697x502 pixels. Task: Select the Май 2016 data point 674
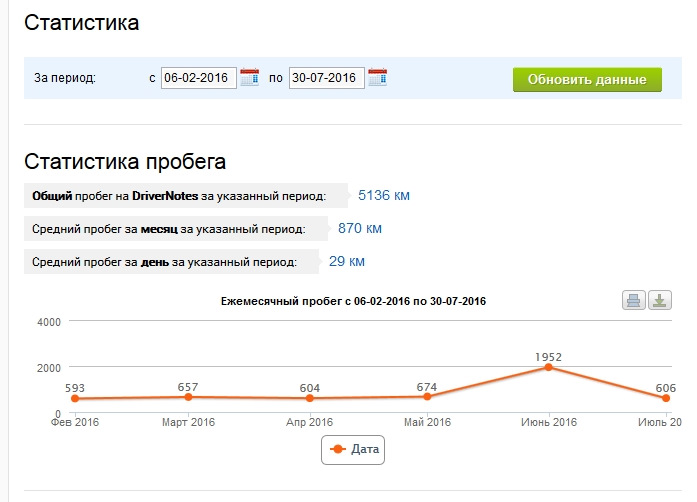427,396
